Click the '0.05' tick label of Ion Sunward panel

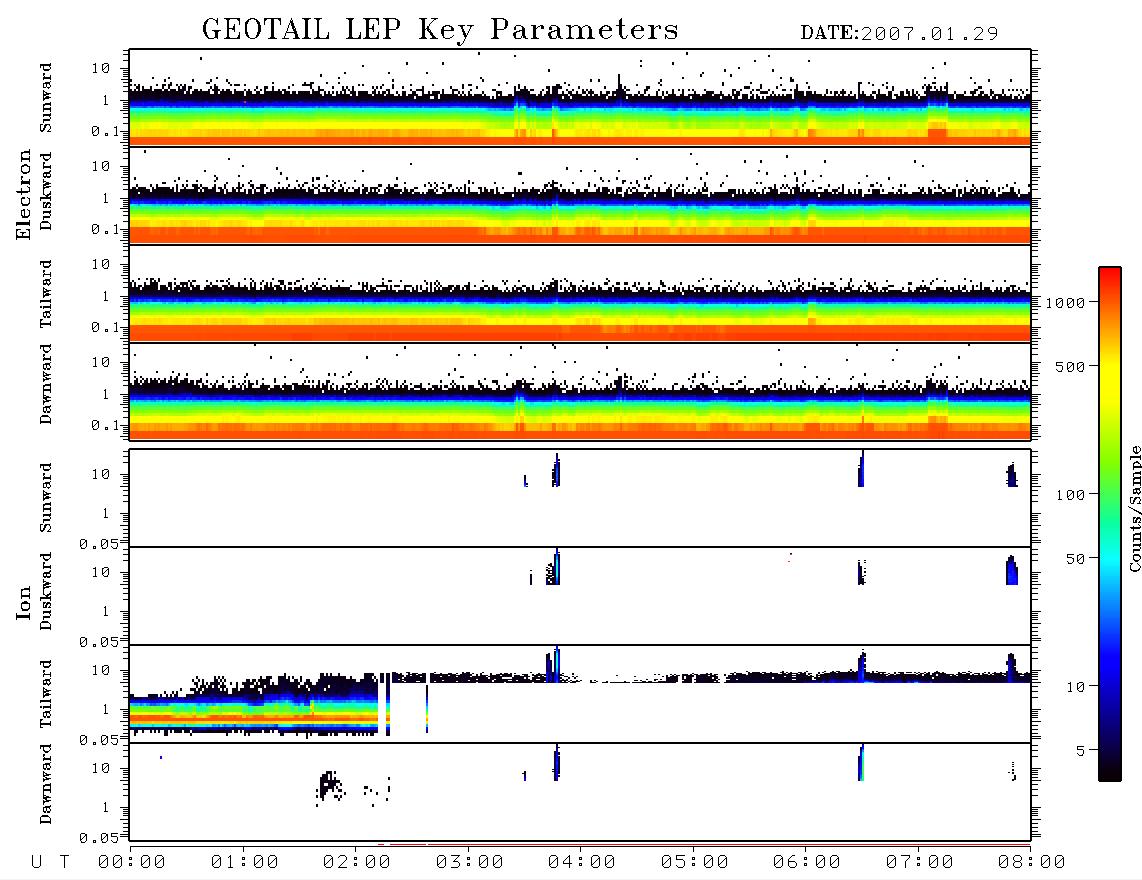(x=98, y=543)
